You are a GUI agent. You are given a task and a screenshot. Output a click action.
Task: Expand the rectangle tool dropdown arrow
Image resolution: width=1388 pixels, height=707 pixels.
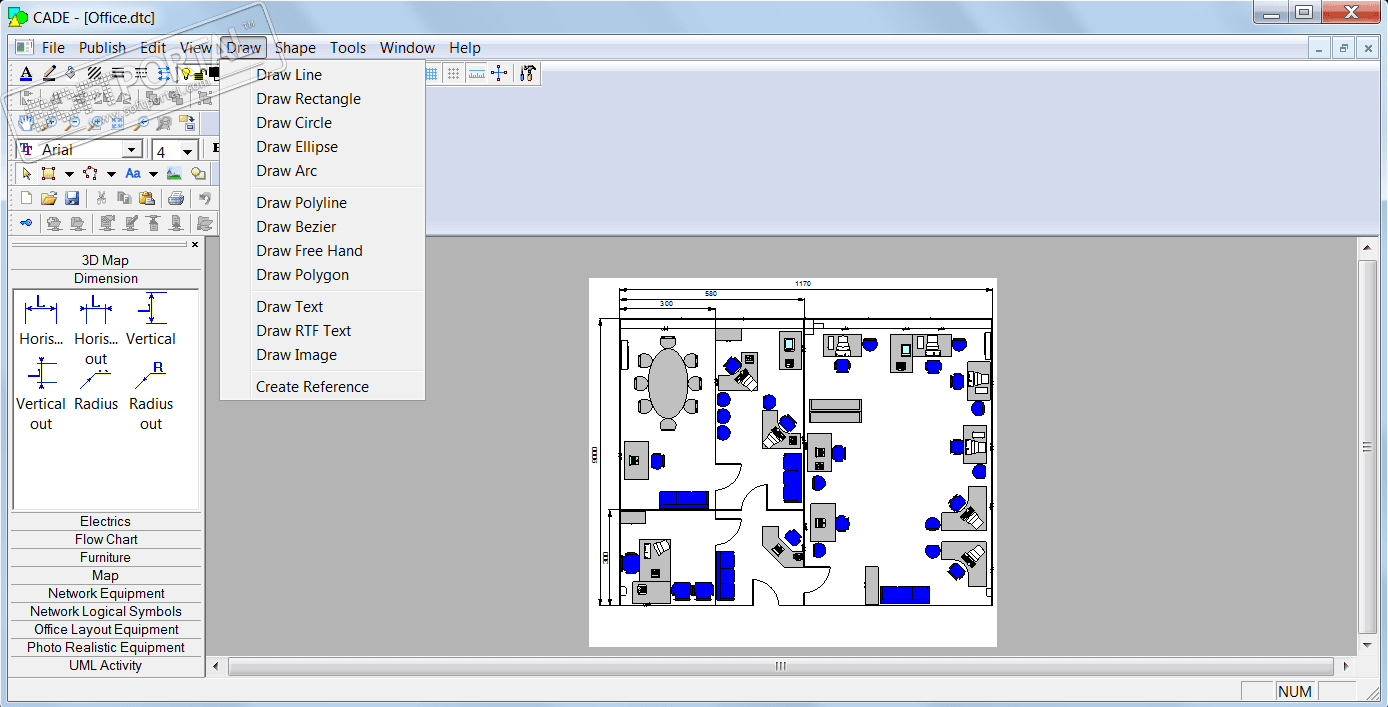coord(69,174)
